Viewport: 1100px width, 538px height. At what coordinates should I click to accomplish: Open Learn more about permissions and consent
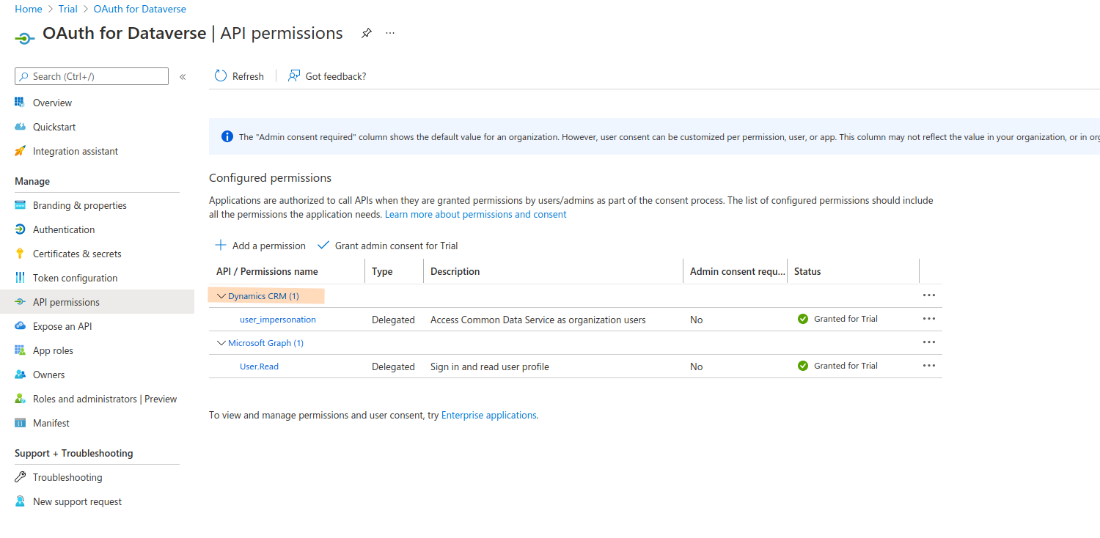[x=476, y=215]
